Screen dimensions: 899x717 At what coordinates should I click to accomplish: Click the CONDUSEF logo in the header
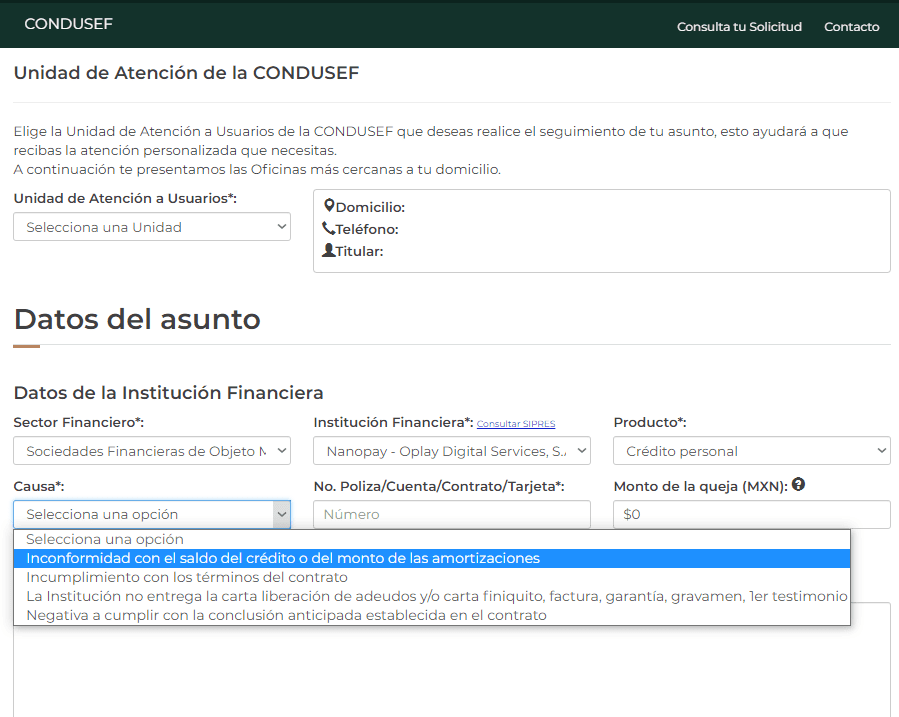[x=68, y=24]
